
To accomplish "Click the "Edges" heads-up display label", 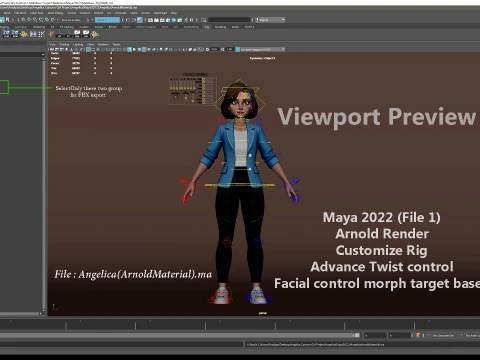I will (55, 58).
